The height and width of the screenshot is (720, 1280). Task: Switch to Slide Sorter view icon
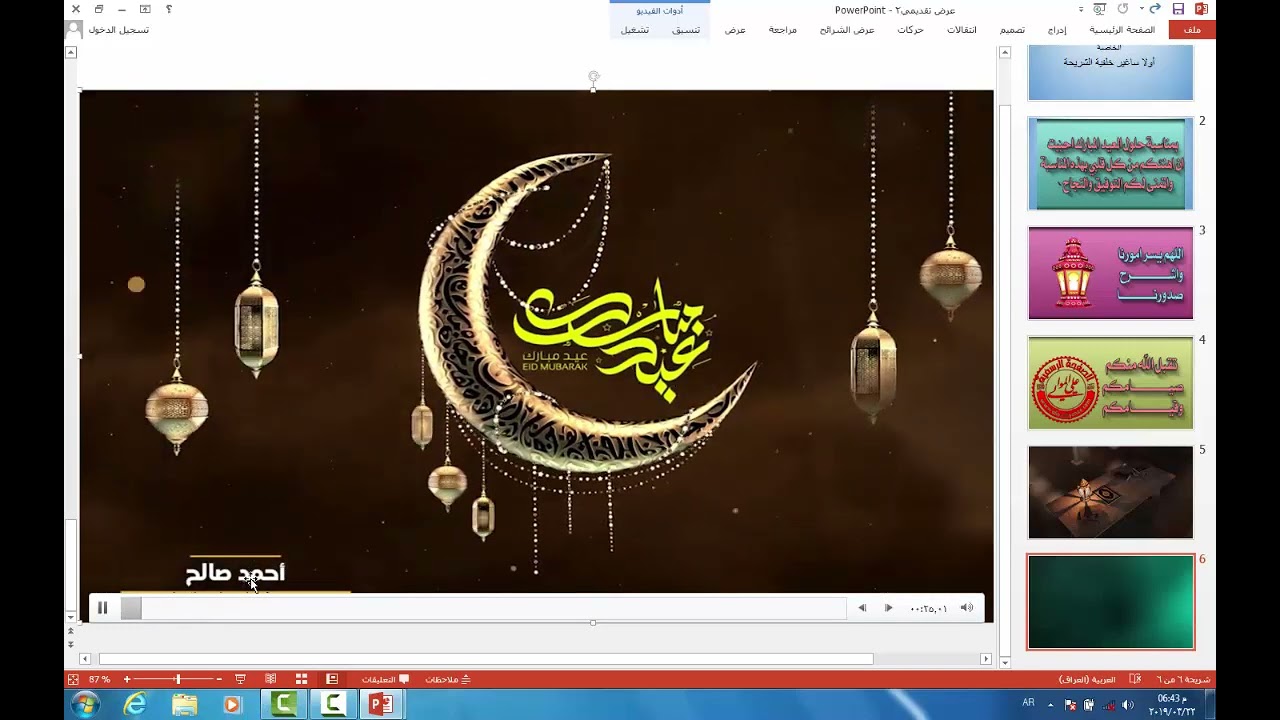(301, 680)
